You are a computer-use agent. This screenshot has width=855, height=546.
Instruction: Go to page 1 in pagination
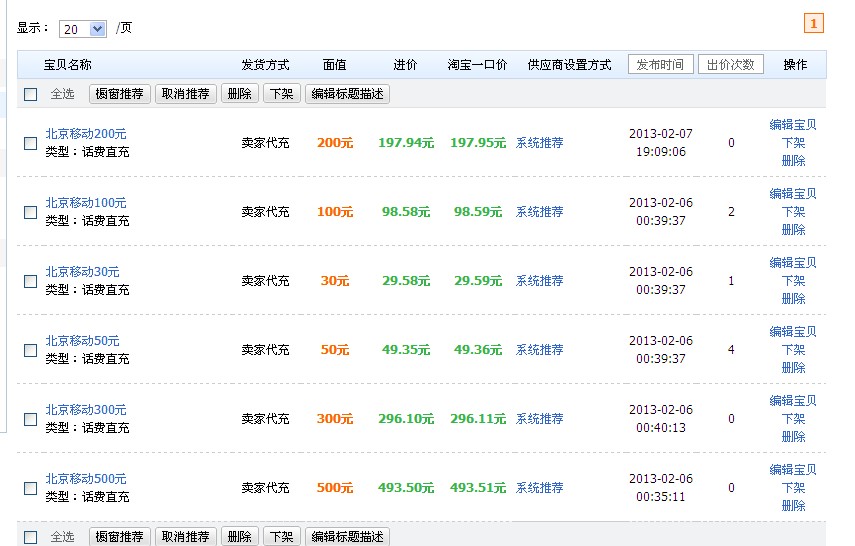click(x=814, y=23)
